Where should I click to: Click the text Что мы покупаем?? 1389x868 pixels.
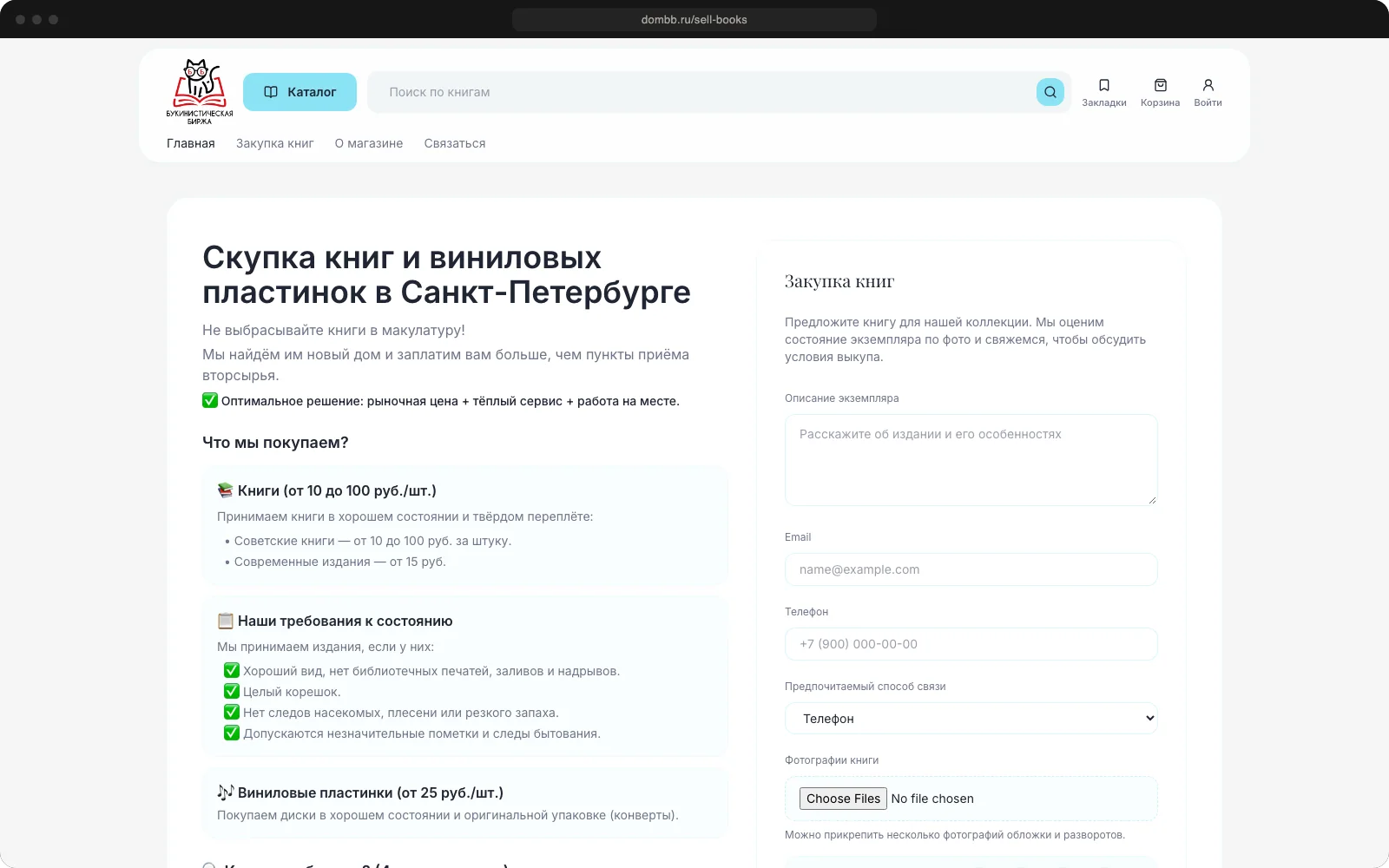click(275, 443)
